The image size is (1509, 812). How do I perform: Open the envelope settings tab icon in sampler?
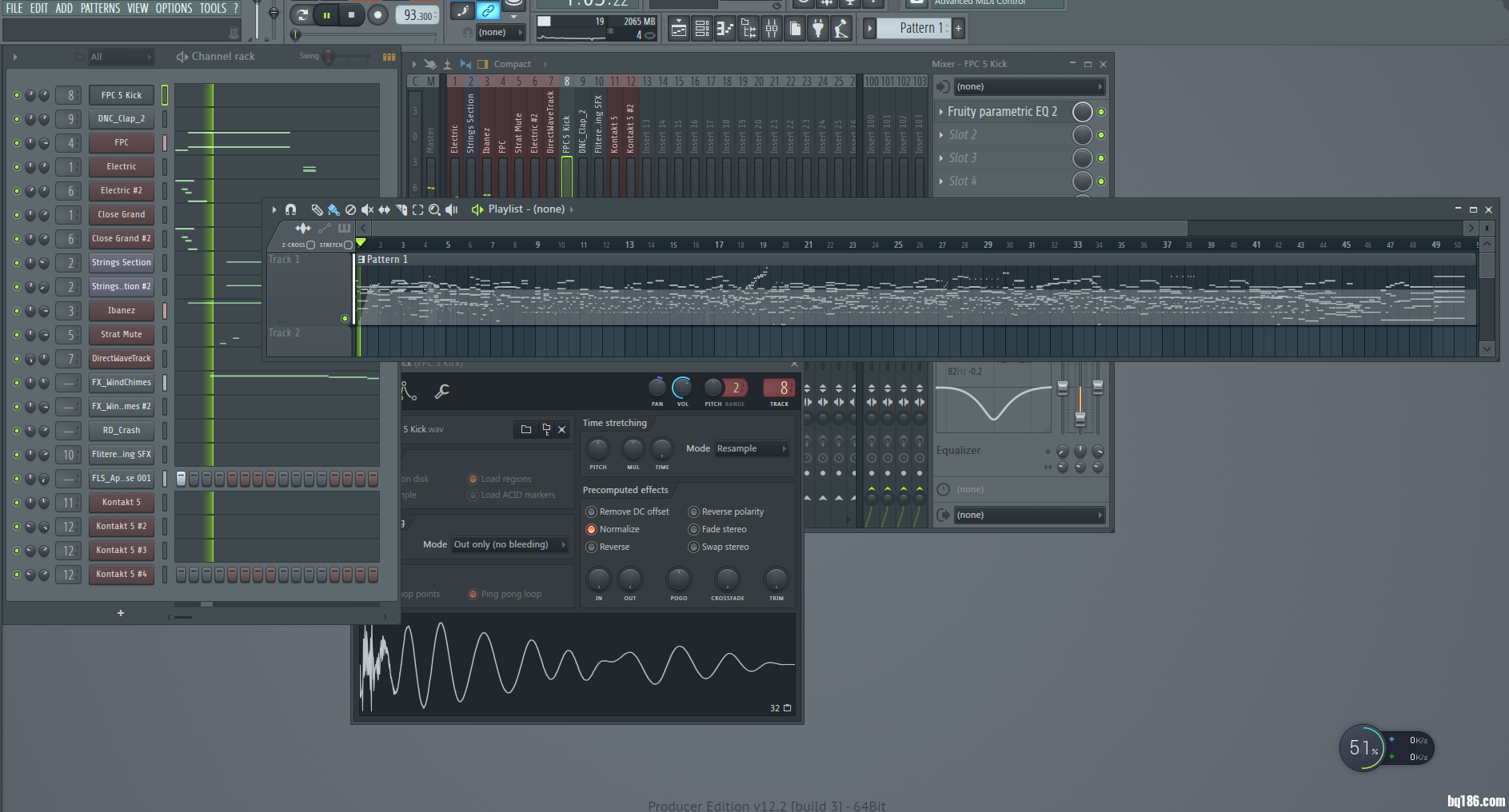coord(409,391)
